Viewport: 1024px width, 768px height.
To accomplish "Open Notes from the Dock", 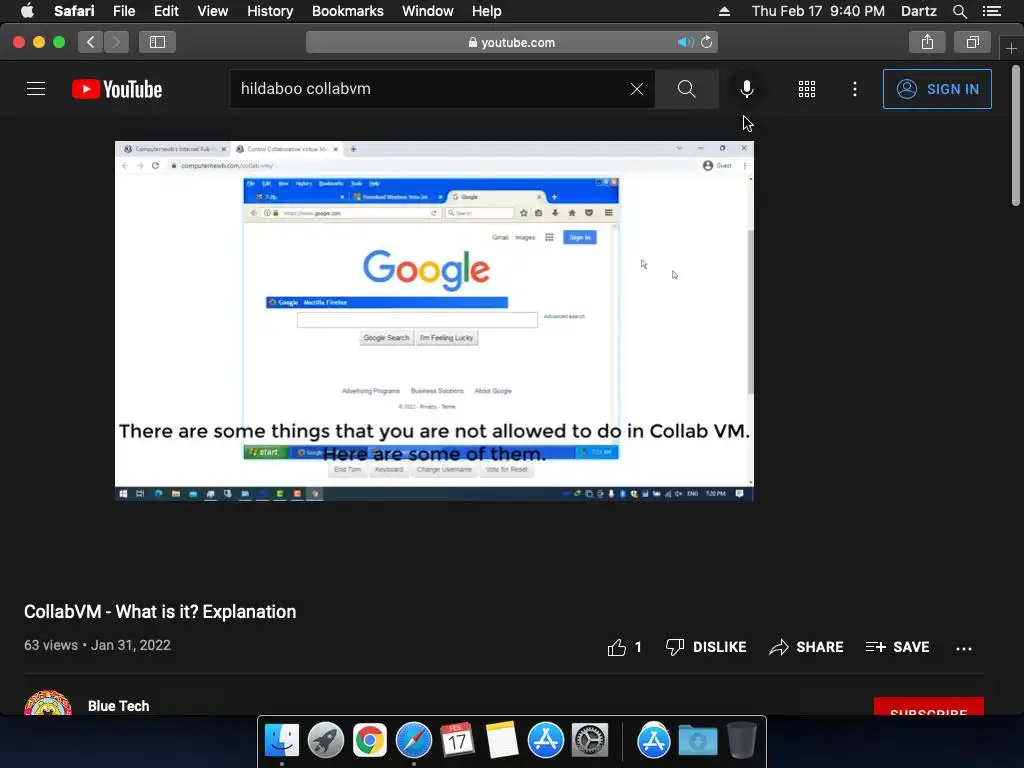I will [x=502, y=741].
